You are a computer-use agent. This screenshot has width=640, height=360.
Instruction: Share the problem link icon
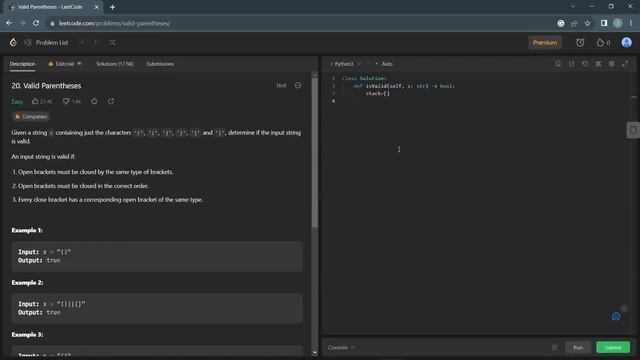pos(111,101)
